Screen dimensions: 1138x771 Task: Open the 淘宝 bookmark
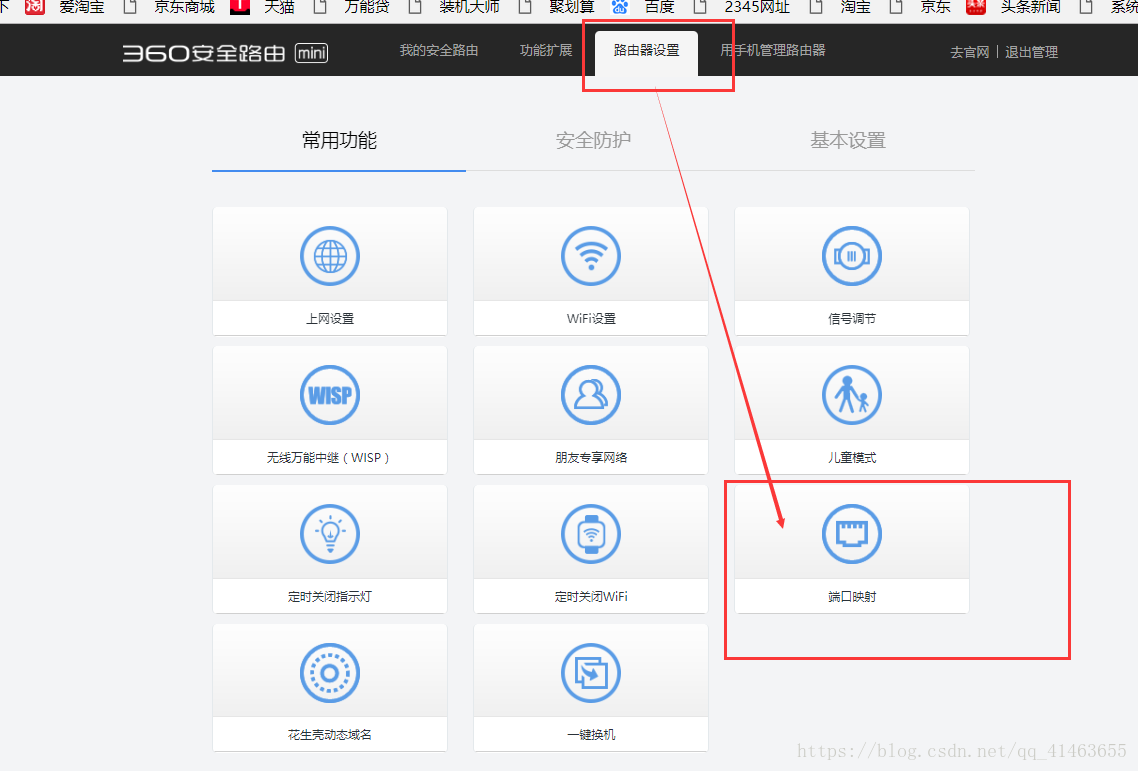coord(856,7)
